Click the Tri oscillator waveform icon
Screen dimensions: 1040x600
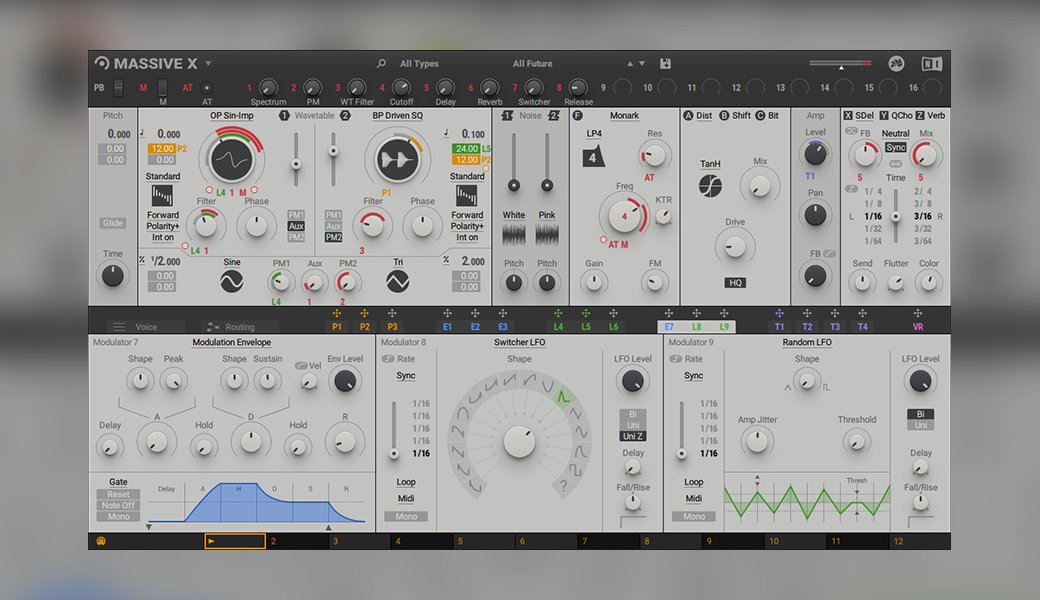click(397, 283)
